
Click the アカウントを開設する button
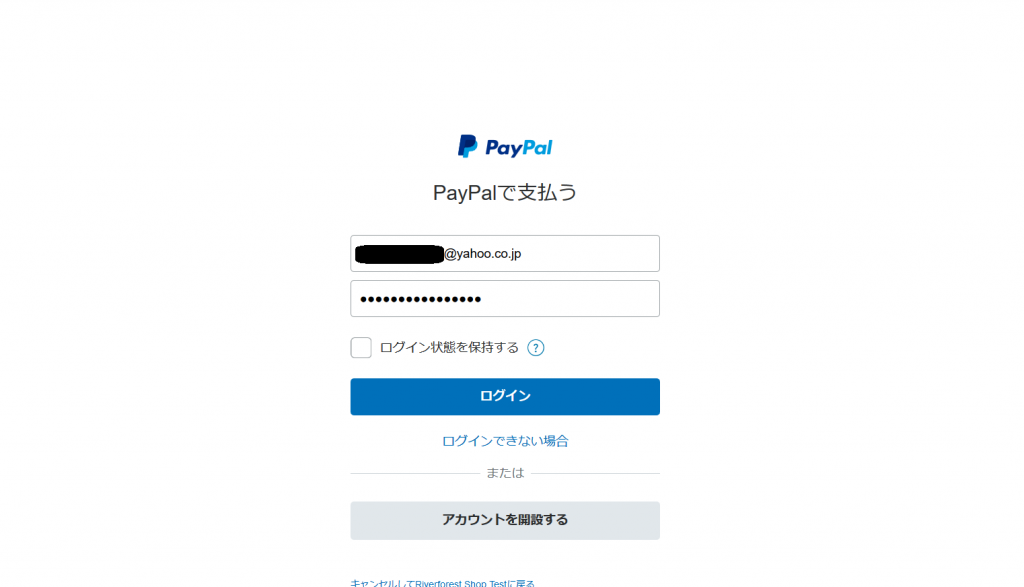[505, 520]
